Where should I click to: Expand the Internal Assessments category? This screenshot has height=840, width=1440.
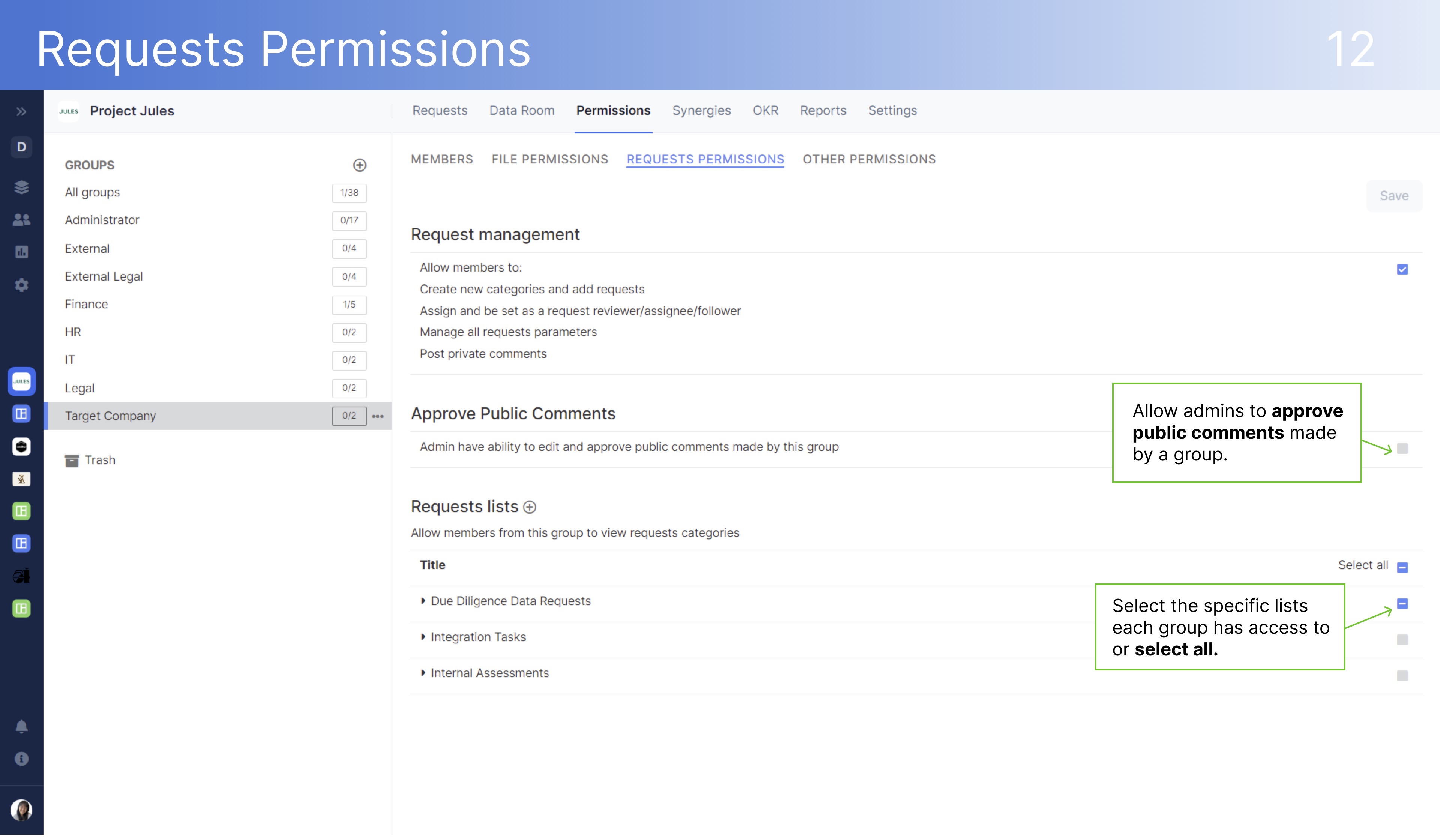[423, 673]
